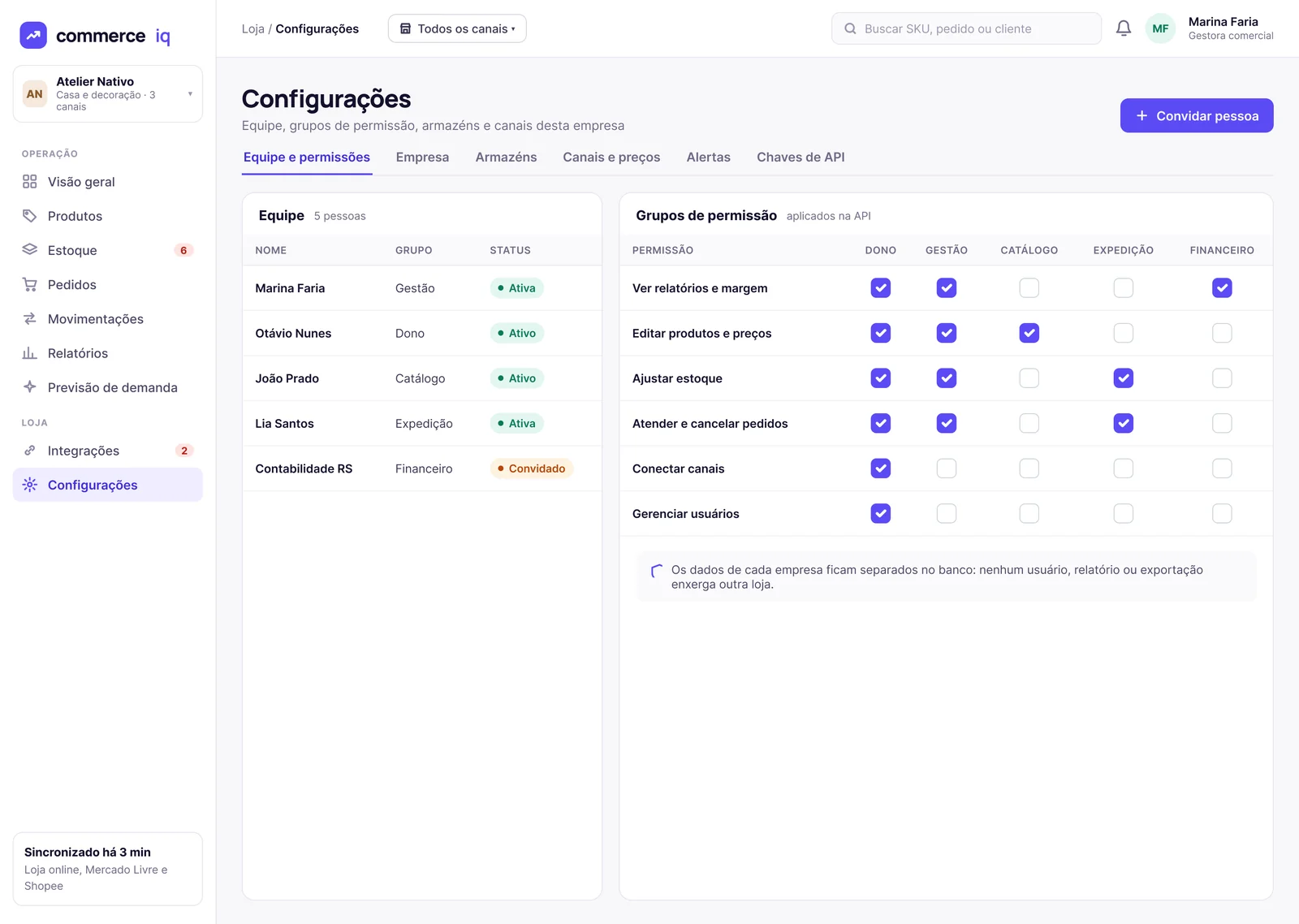
Task: Click the commerce iq logo icon
Action: [33, 36]
